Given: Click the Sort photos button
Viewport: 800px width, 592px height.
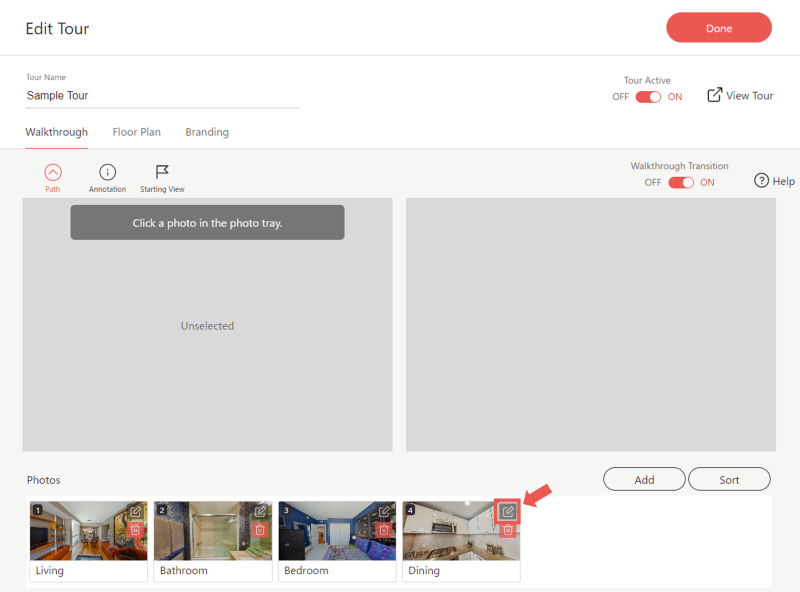Looking at the screenshot, I should coord(729,480).
